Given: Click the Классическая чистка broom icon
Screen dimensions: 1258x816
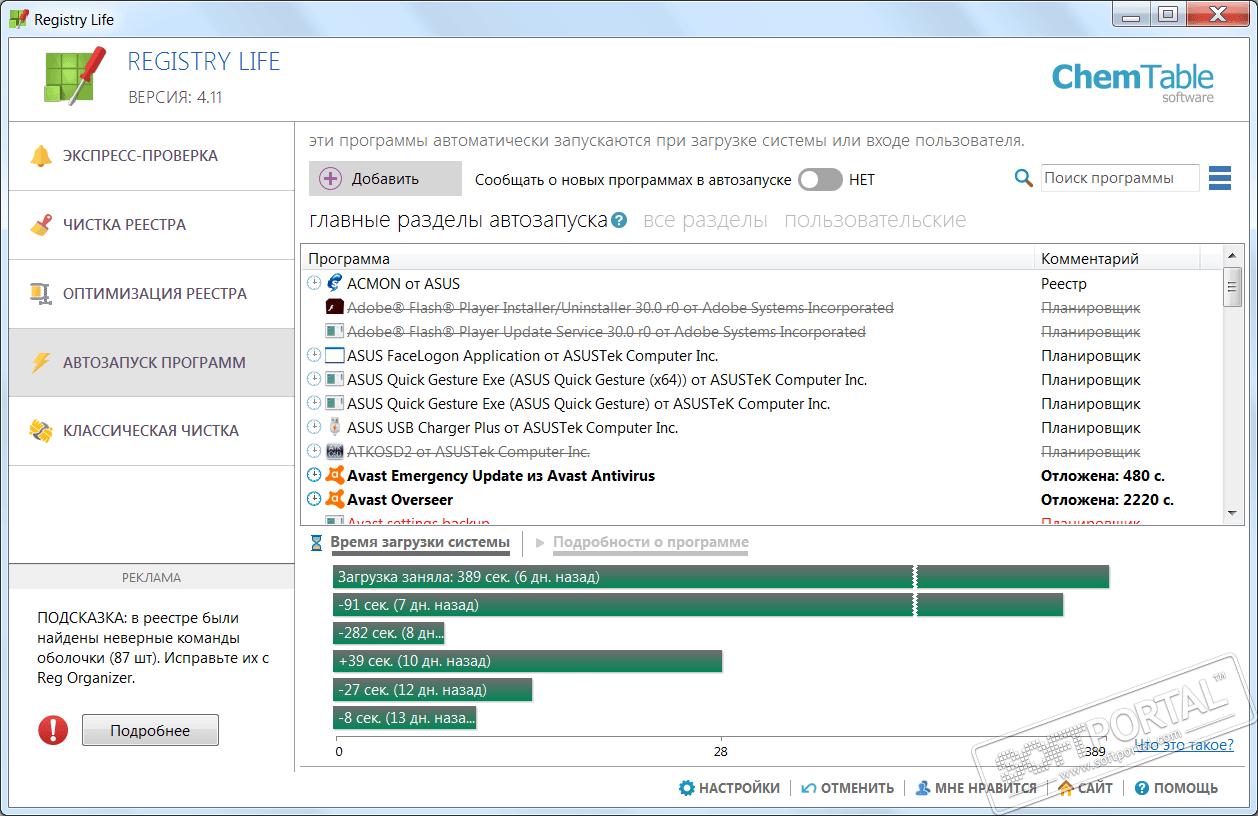Looking at the screenshot, I should [x=41, y=431].
